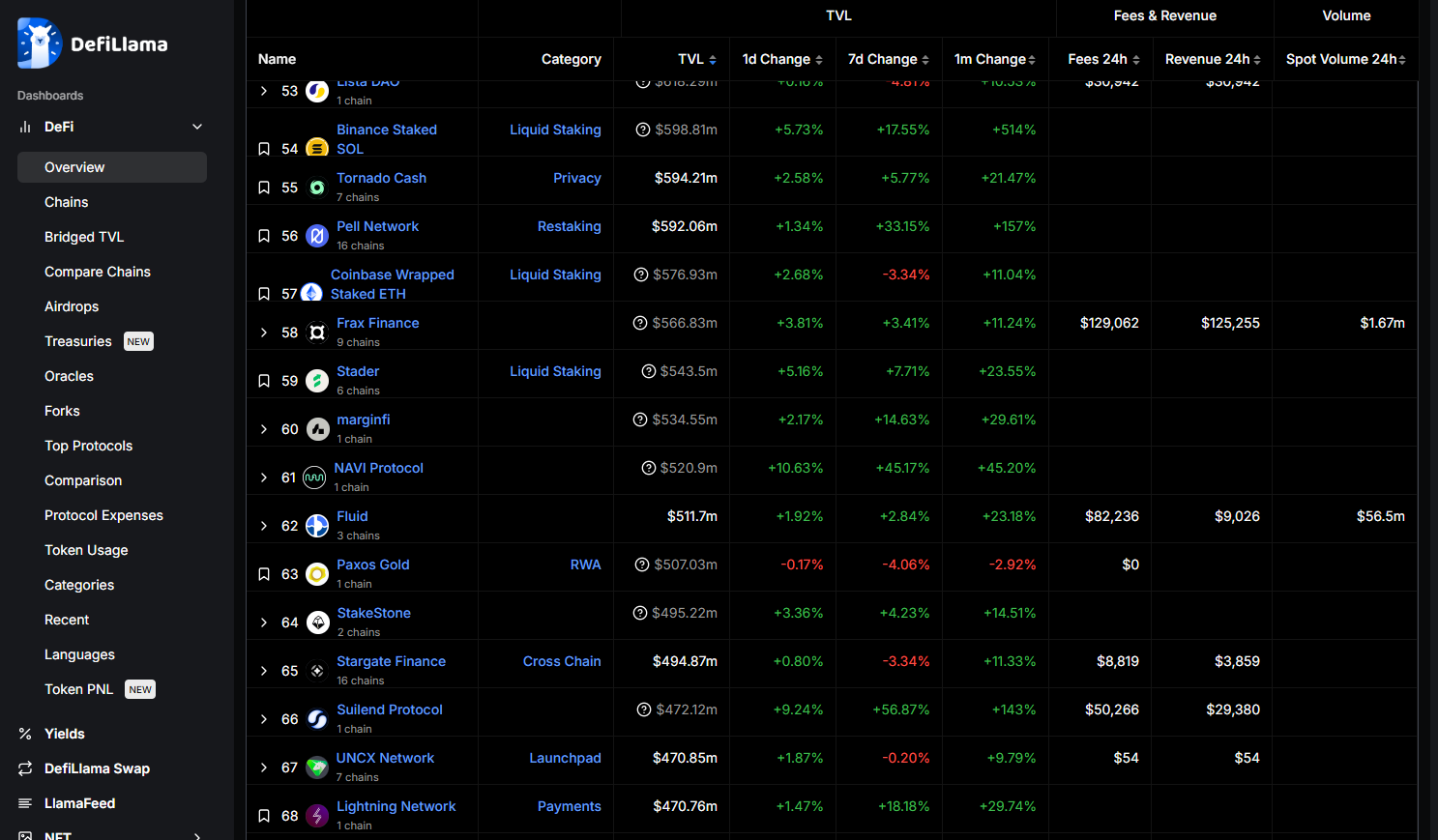Click the Lightning Network logo icon
This screenshot has width=1438, height=840.
pyautogui.click(x=317, y=816)
